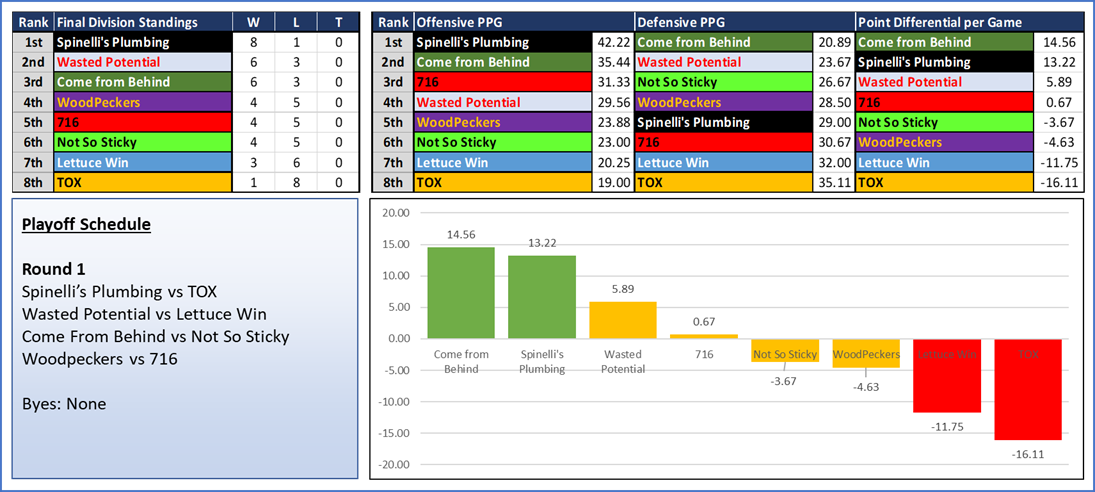
Task: Select the T column header in standings
Action: pyautogui.click(x=338, y=22)
